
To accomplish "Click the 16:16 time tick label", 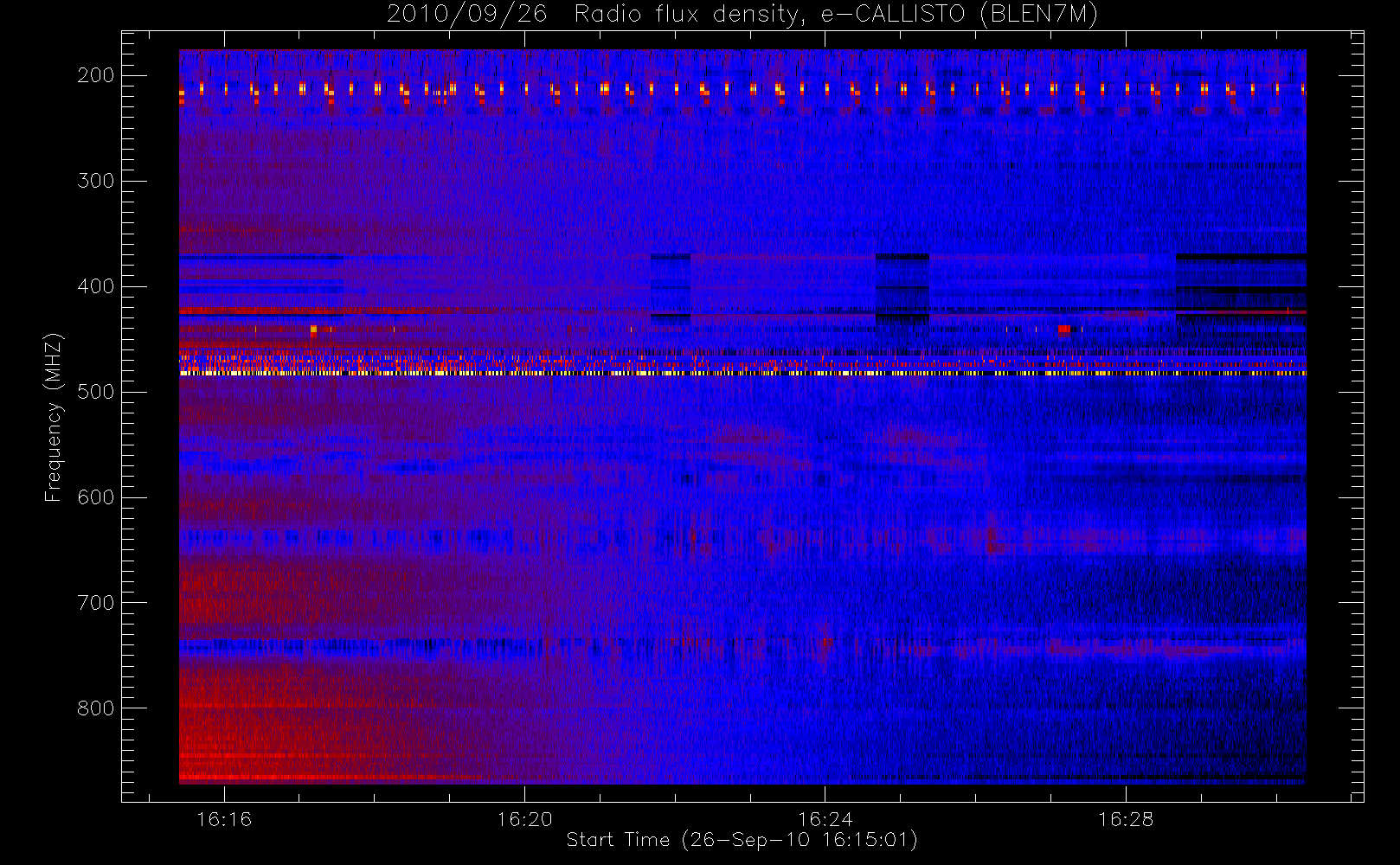I will [x=224, y=819].
